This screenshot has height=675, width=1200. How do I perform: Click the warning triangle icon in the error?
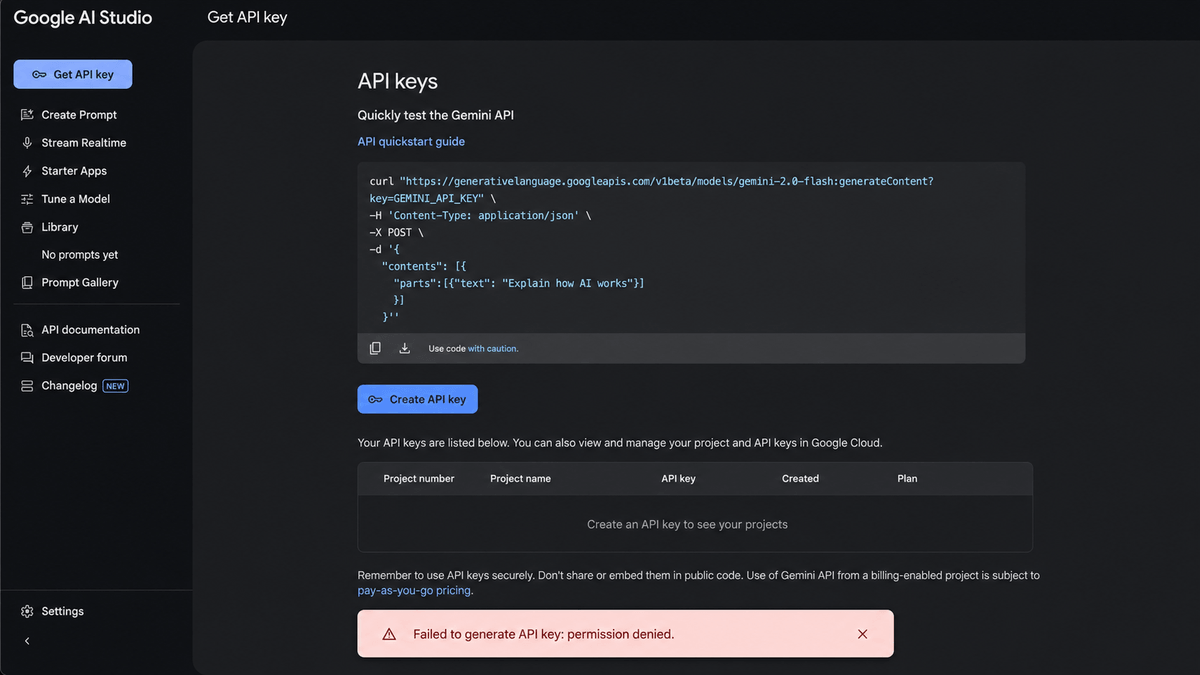pos(389,634)
